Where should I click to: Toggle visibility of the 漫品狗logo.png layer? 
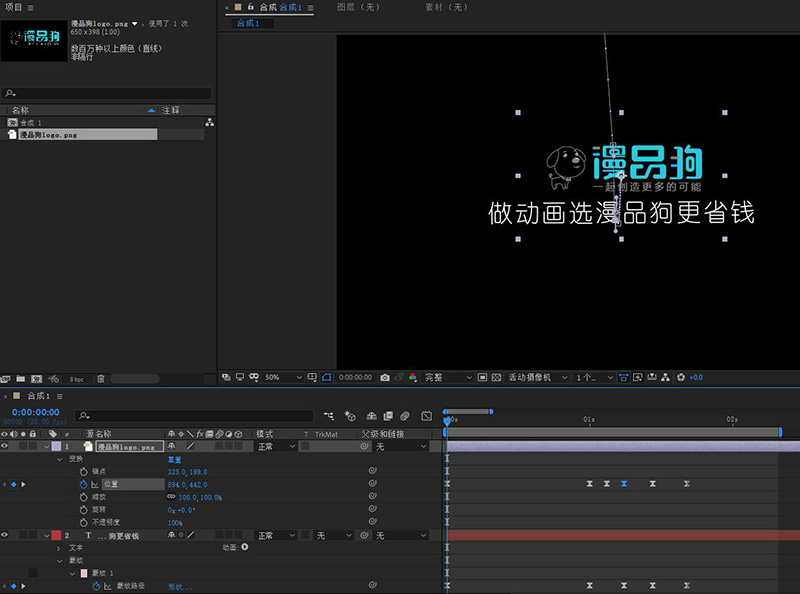5,446
